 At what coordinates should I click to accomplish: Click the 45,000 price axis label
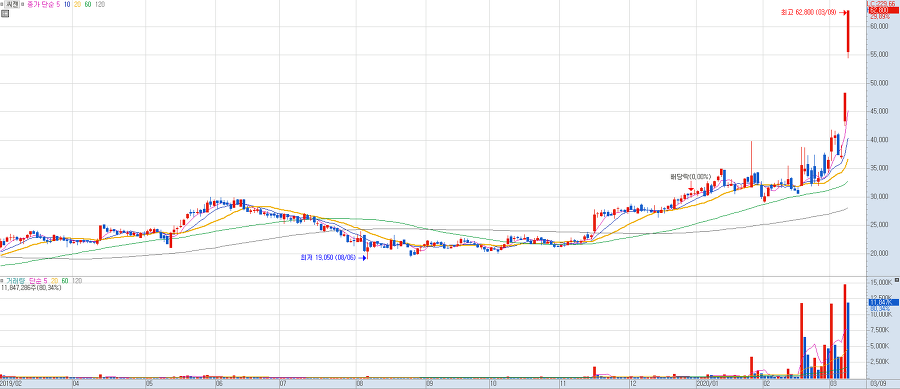click(878, 112)
